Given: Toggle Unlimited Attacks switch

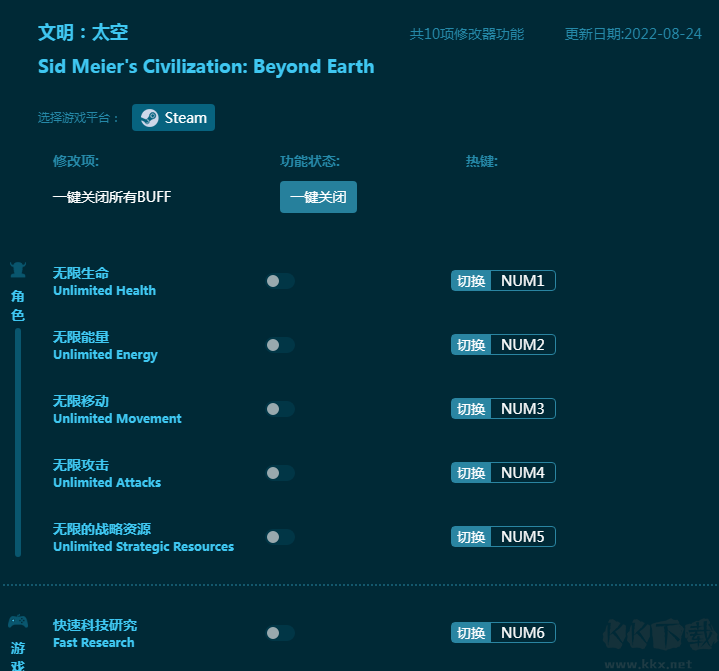Looking at the screenshot, I should coord(280,473).
